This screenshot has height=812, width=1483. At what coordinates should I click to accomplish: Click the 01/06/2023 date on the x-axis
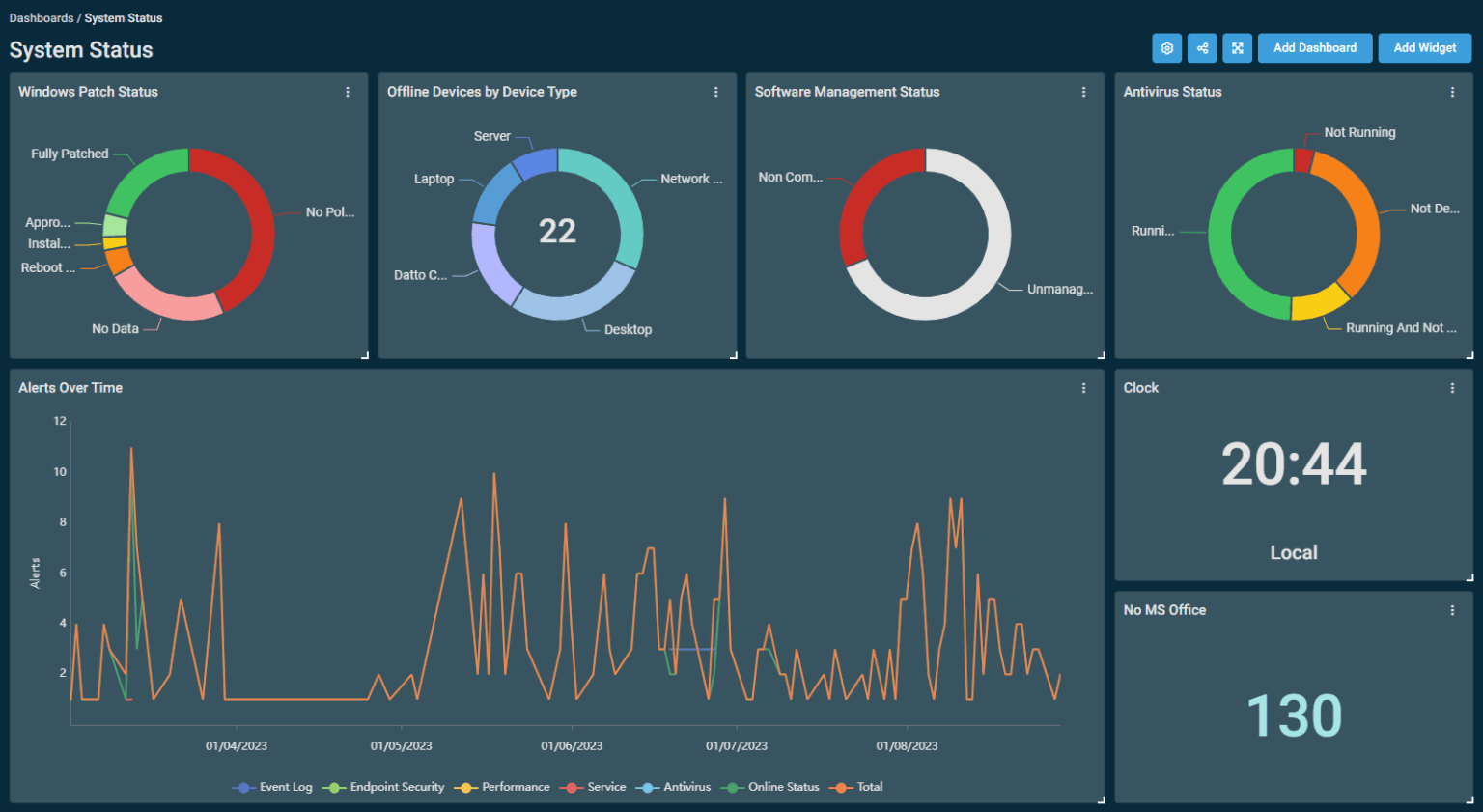[572, 746]
